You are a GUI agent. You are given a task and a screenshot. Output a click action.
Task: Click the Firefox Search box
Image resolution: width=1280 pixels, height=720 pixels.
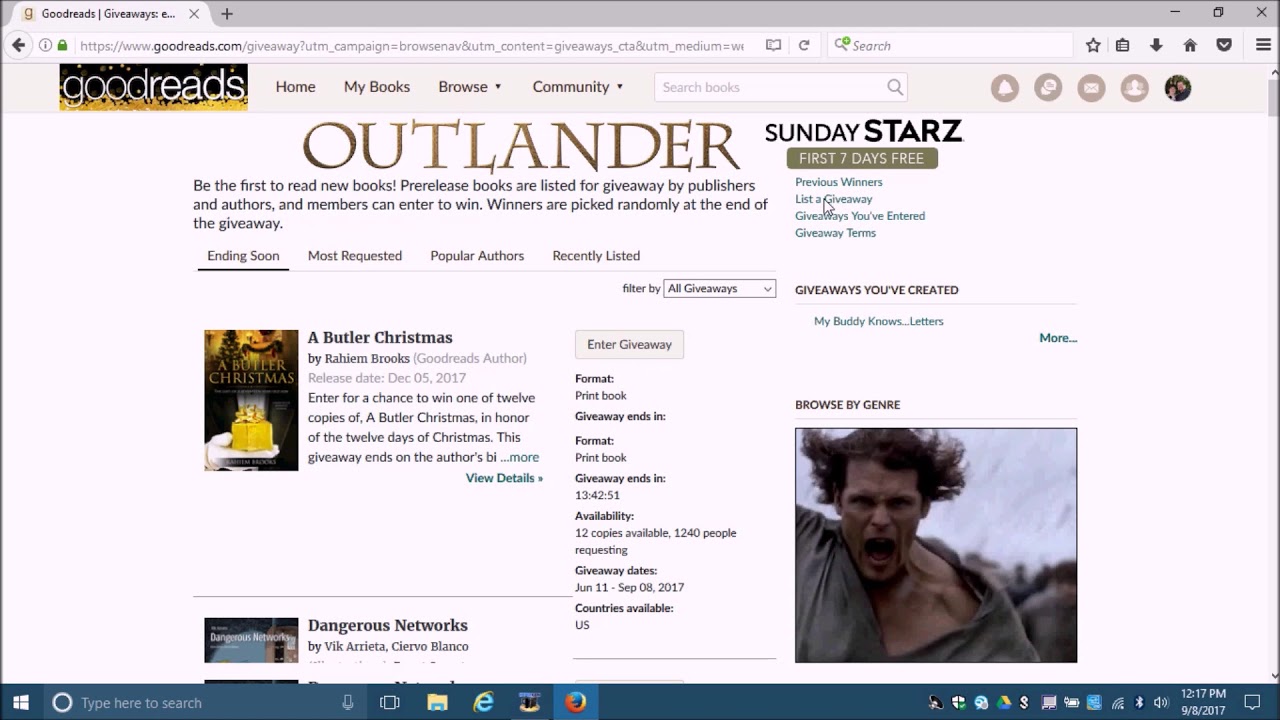951,45
